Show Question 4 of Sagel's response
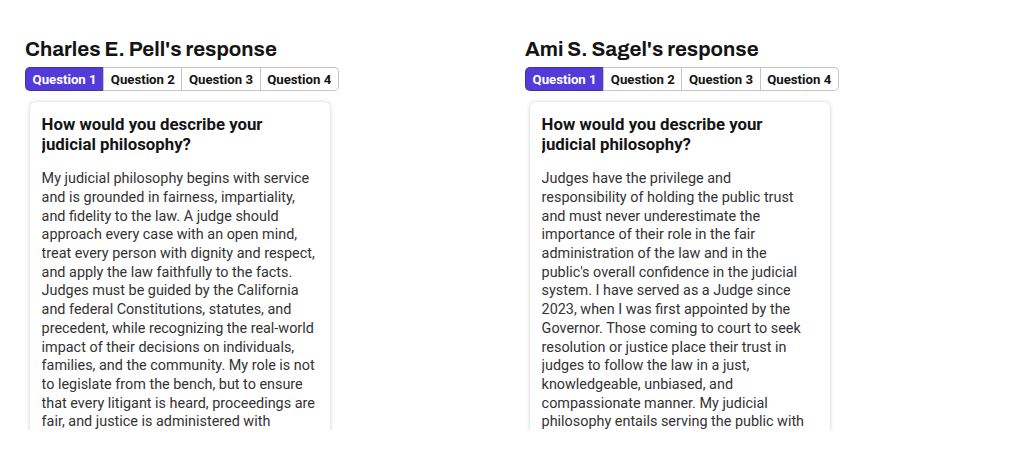 tap(799, 80)
